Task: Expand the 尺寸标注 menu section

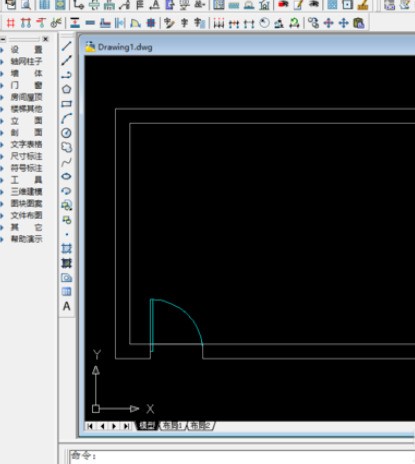Action: [x=26, y=156]
